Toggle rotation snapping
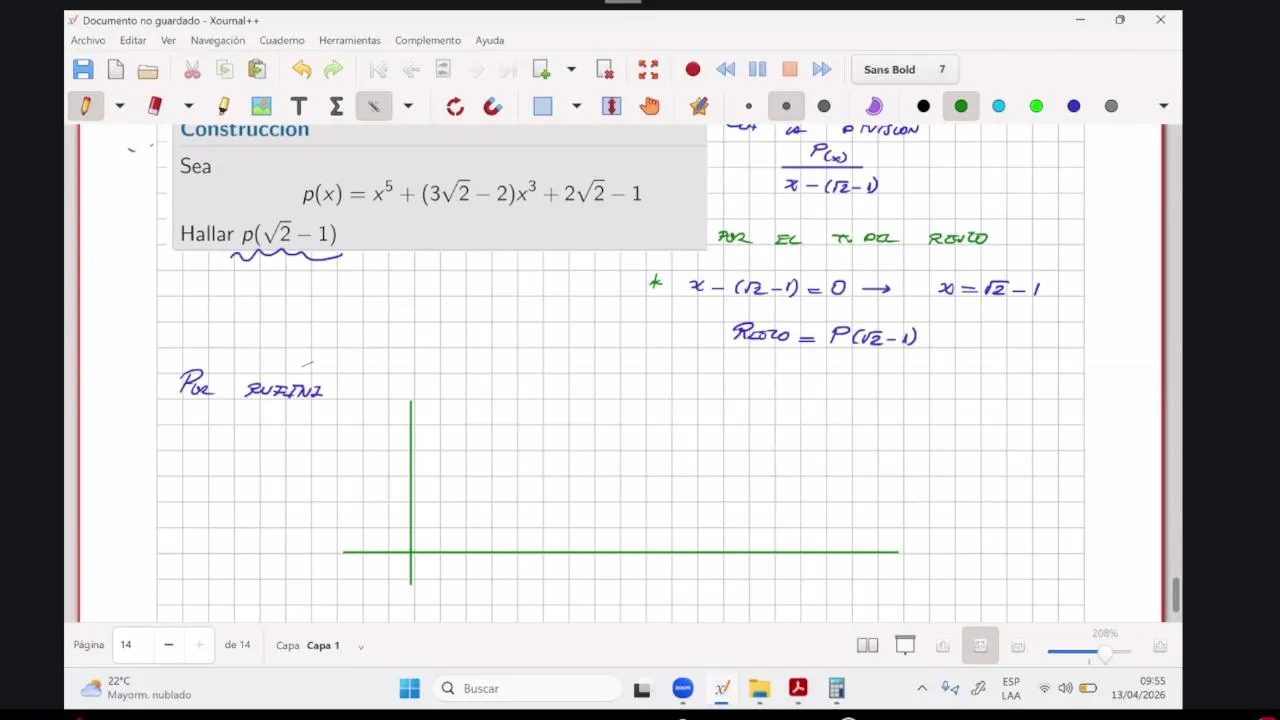 [455, 106]
